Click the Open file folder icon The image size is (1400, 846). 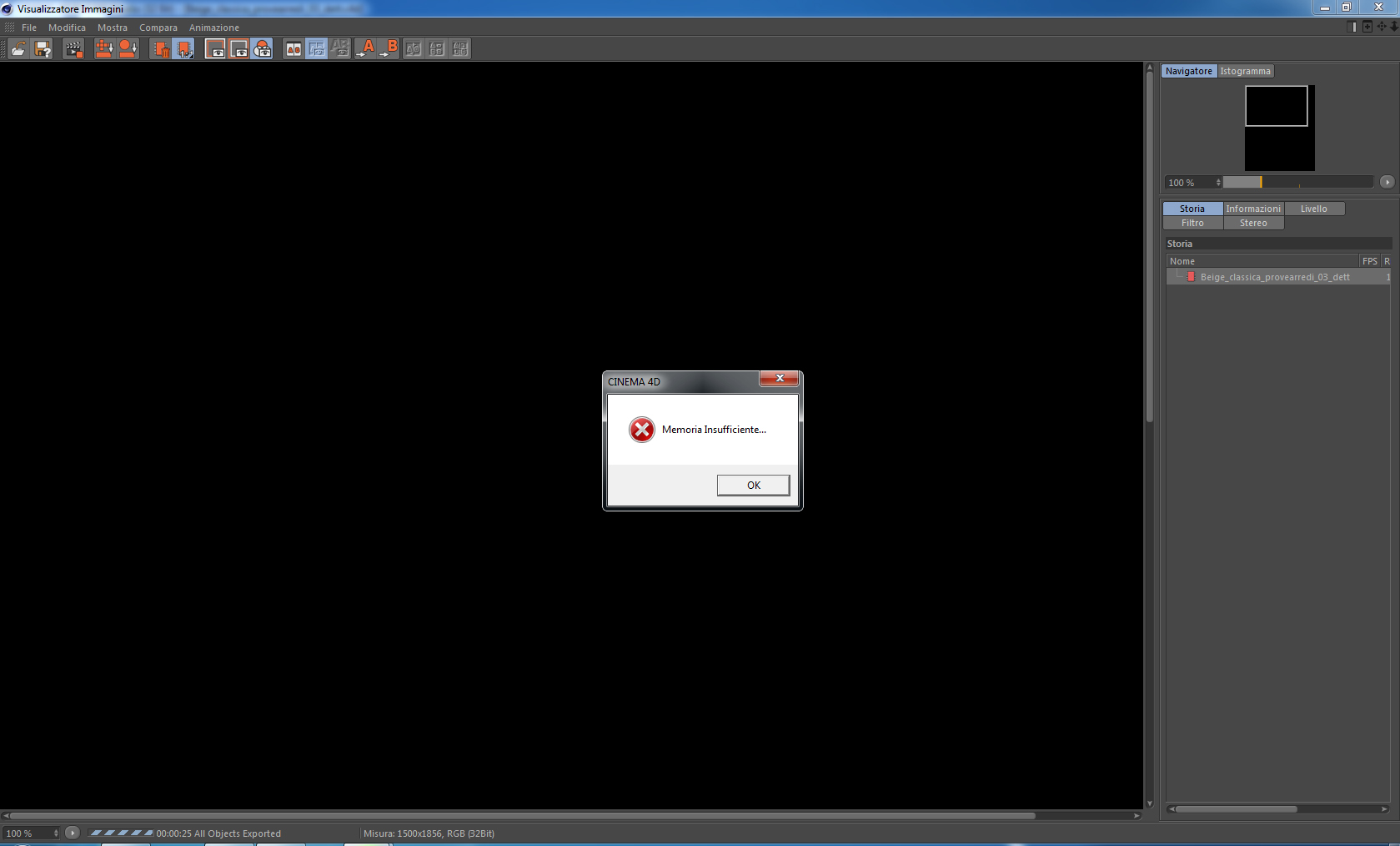point(18,48)
